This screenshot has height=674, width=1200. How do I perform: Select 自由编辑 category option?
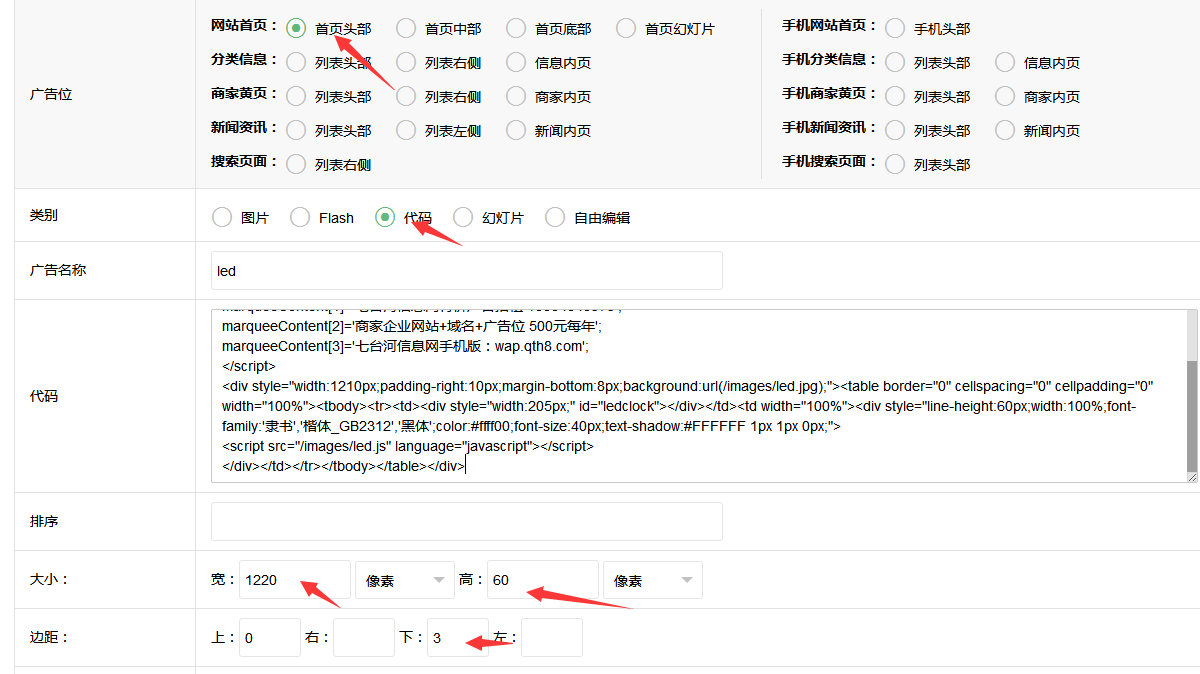click(555, 217)
